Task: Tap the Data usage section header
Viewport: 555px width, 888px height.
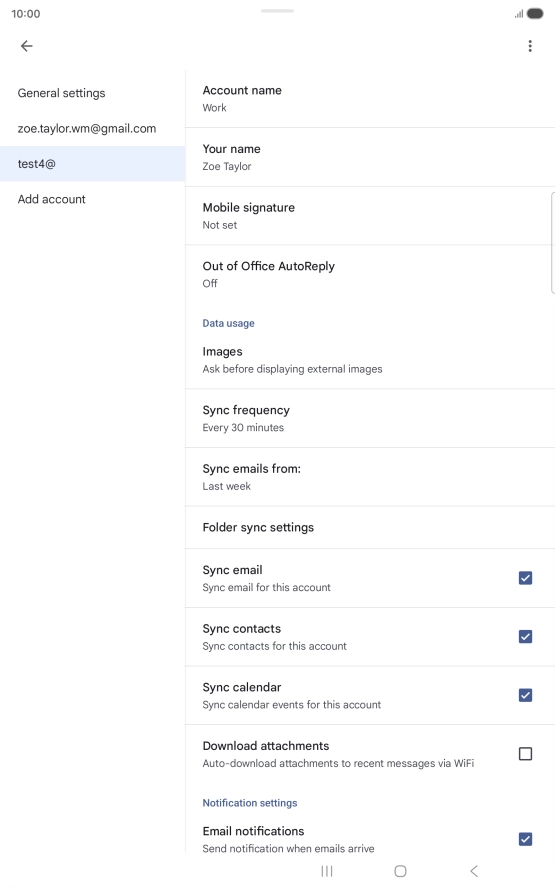Action: (228, 323)
